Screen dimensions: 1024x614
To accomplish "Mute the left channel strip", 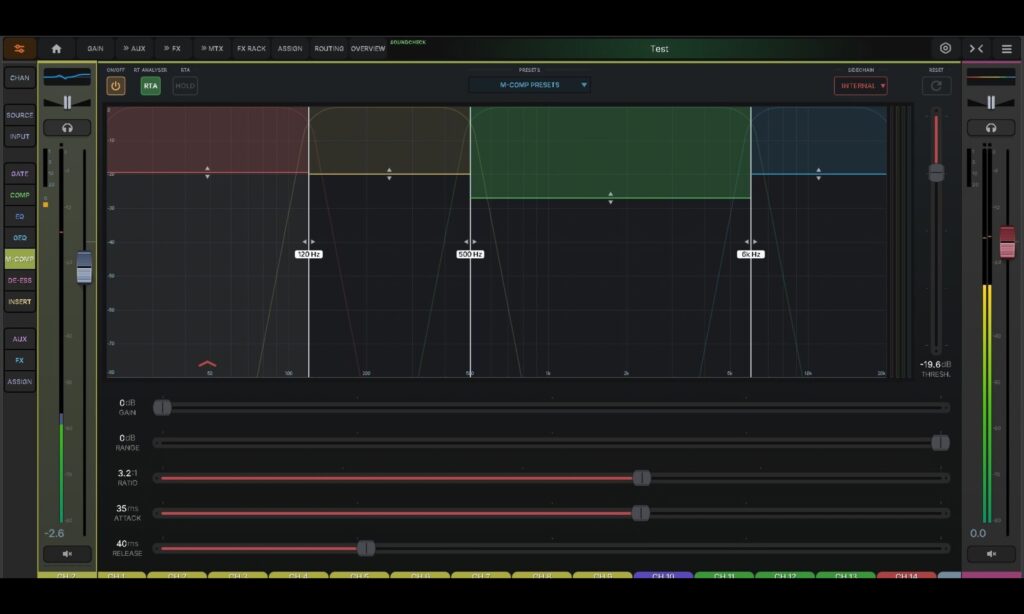I will pyautogui.click(x=67, y=554).
